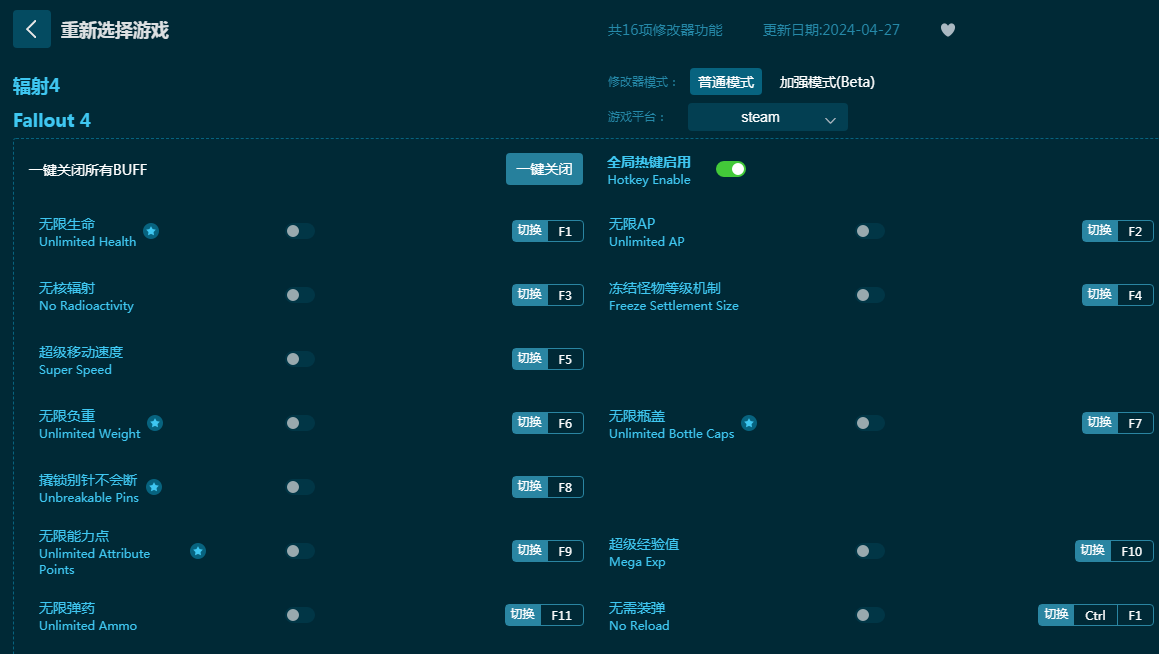This screenshot has height=654, width=1159.
Task: Enable the Unlimited Ammo toggle
Action: [x=300, y=615]
